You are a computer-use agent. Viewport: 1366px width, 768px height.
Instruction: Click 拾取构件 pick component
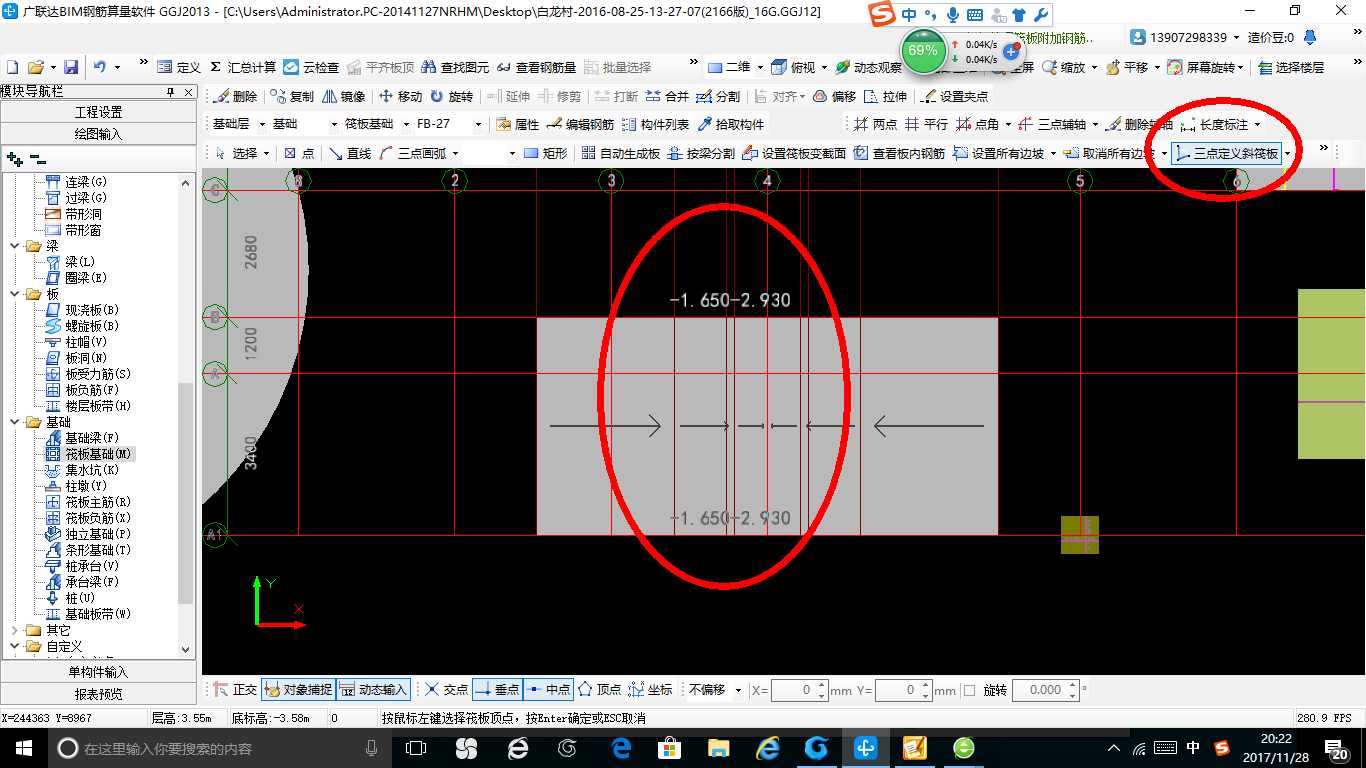tap(731, 125)
